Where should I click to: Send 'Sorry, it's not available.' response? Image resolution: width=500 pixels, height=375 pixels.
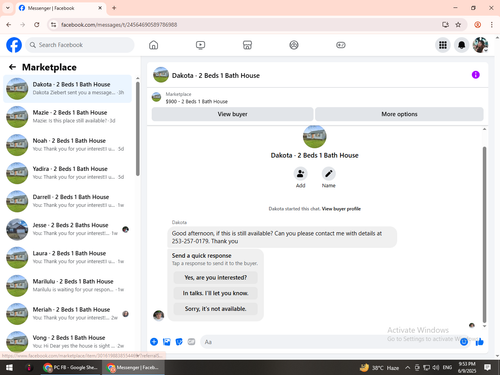[216, 309]
